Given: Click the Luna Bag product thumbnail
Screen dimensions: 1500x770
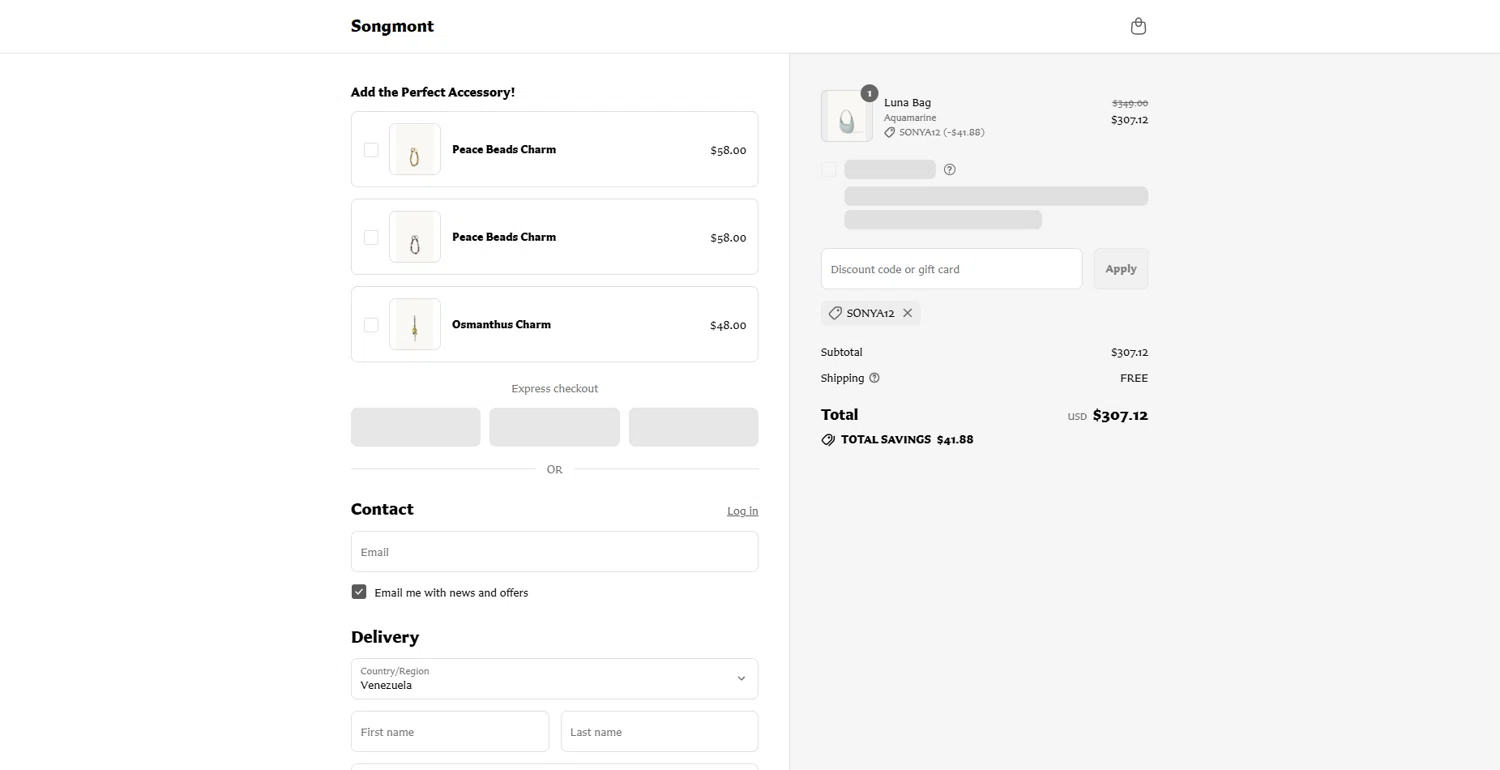Looking at the screenshot, I should pyautogui.click(x=847, y=116).
